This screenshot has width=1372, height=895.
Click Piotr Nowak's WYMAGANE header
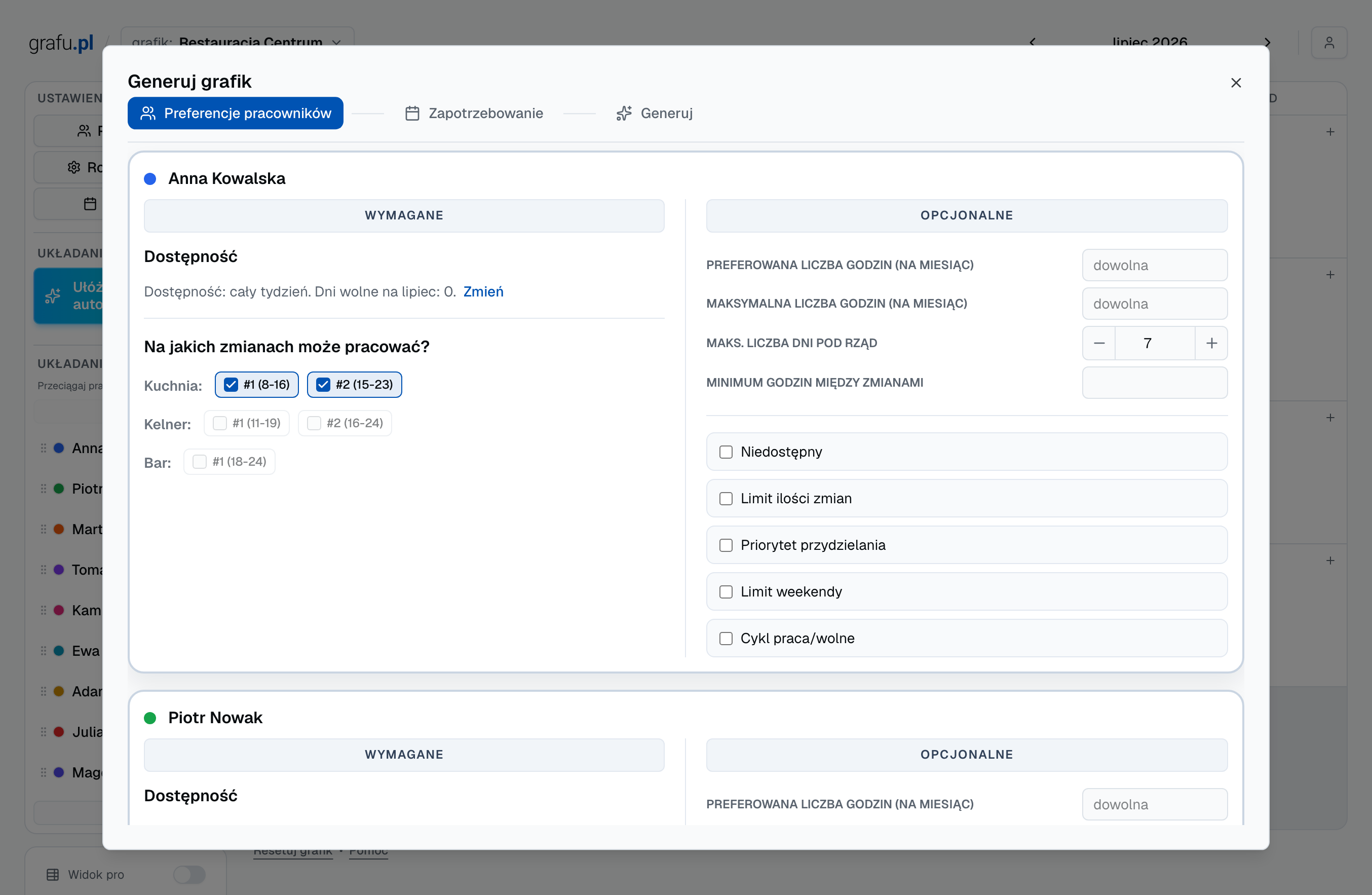click(404, 755)
